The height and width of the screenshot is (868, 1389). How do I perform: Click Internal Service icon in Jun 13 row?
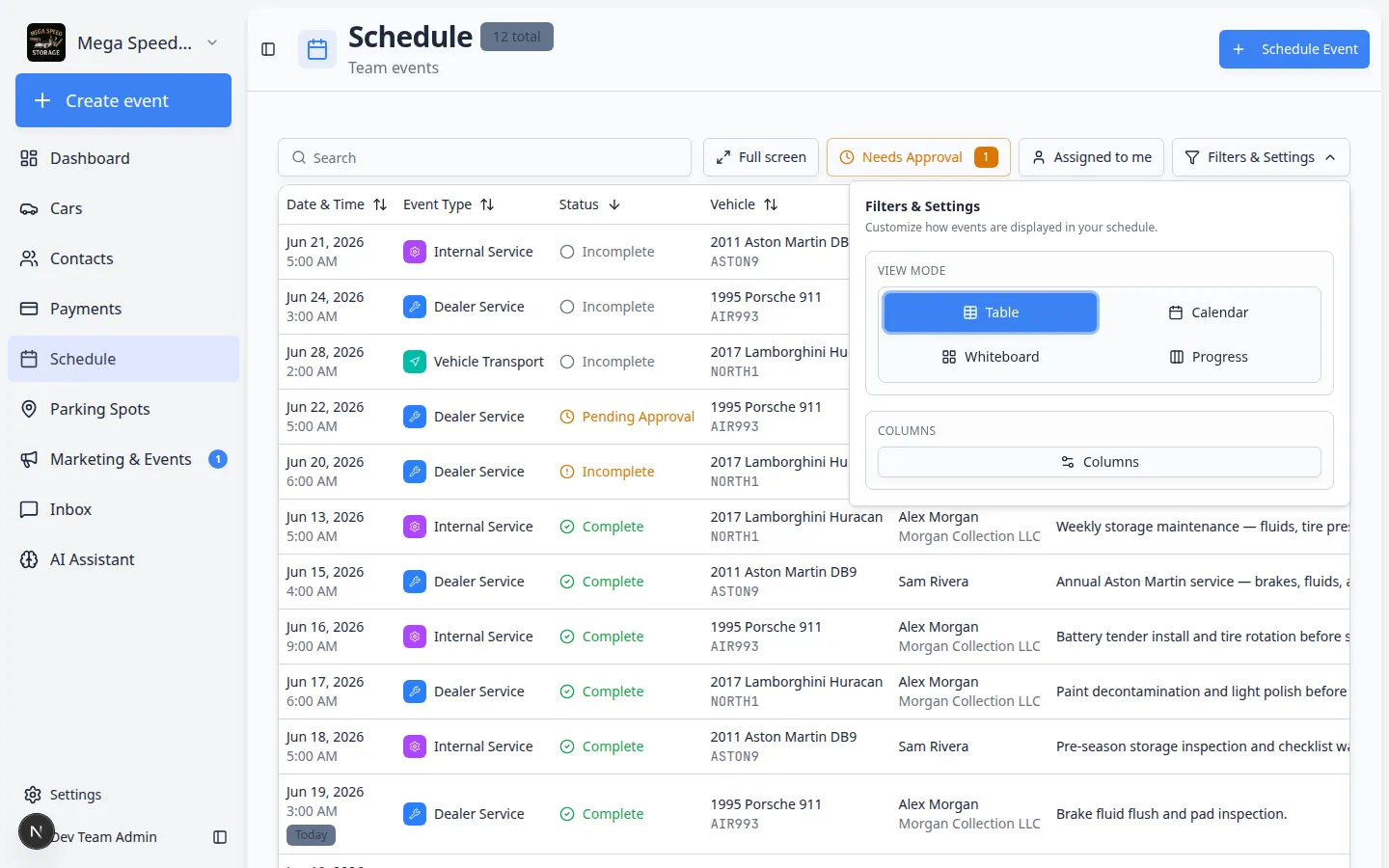click(x=415, y=527)
